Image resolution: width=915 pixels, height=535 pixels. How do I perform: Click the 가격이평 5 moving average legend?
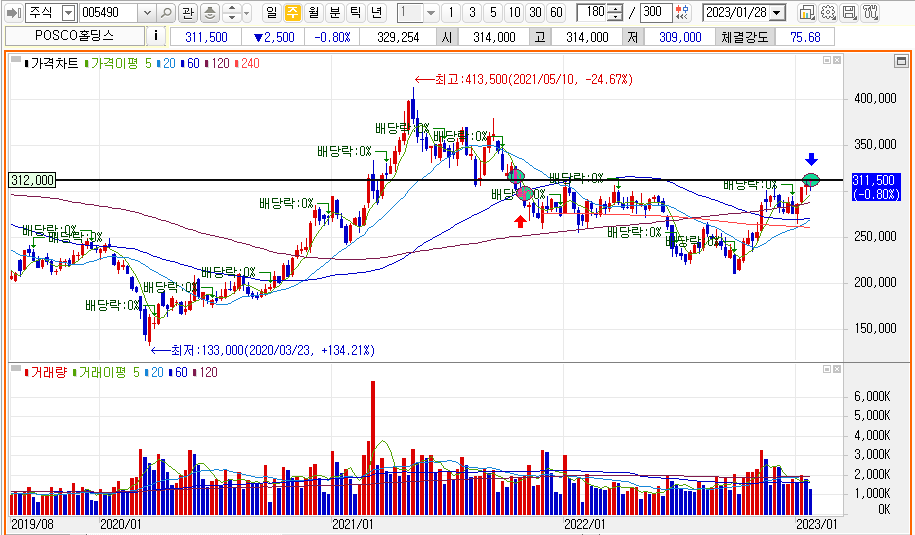click(x=118, y=64)
